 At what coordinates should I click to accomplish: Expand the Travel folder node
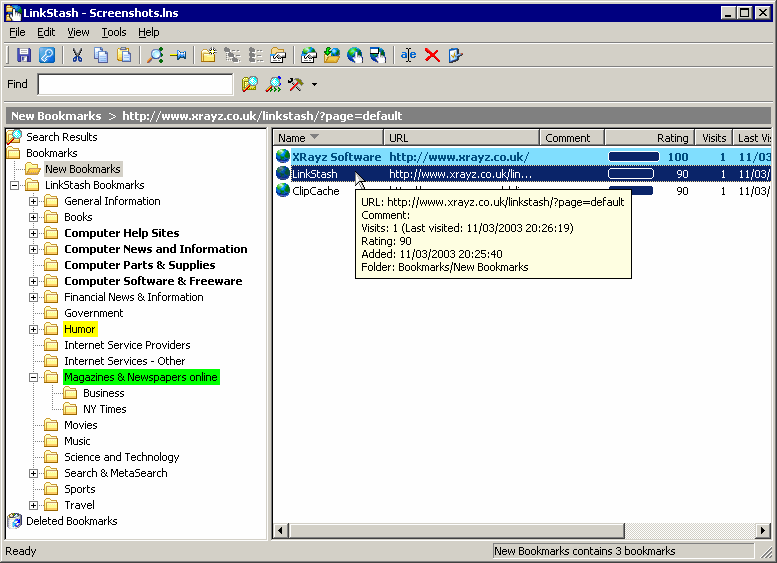(33, 505)
